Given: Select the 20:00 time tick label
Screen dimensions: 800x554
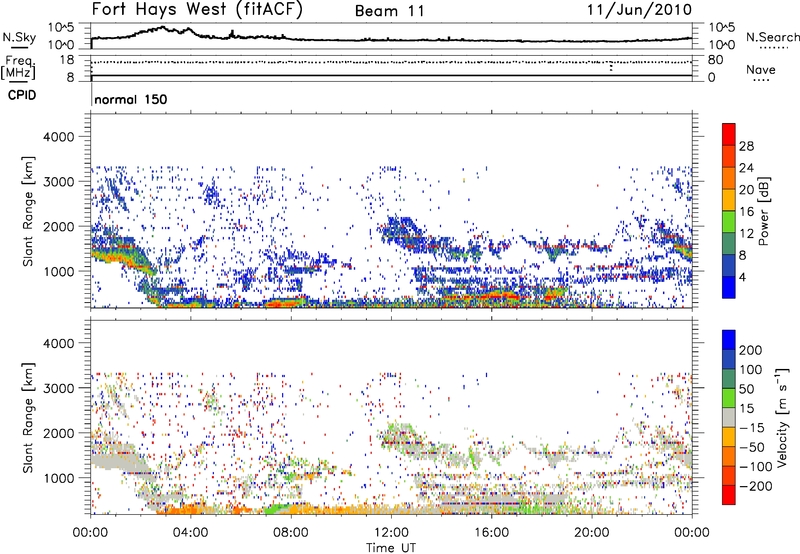Looking at the screenshot, I should (x=591, y=533).
